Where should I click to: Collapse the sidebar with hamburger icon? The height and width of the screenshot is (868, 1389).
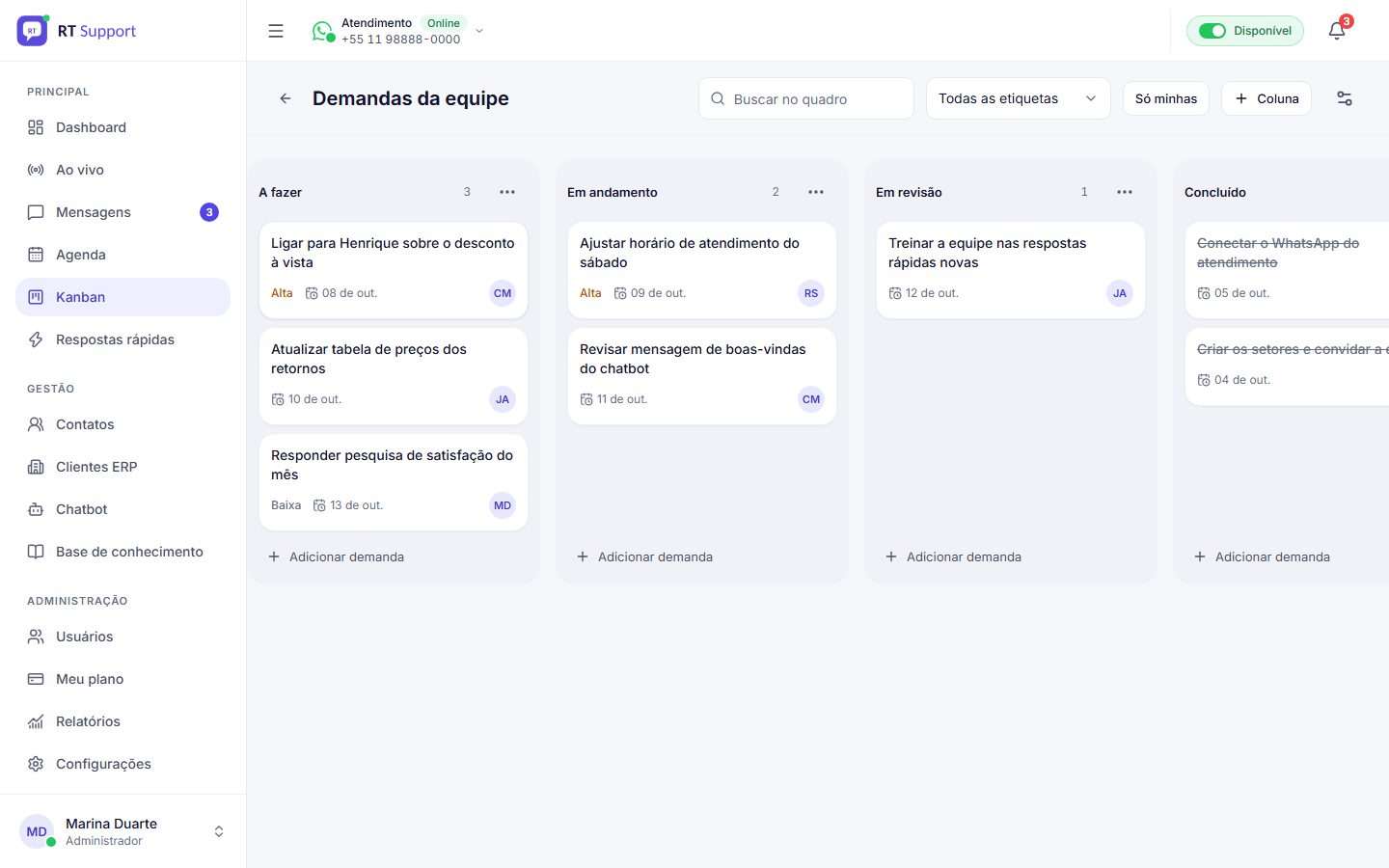coord(276,31)
